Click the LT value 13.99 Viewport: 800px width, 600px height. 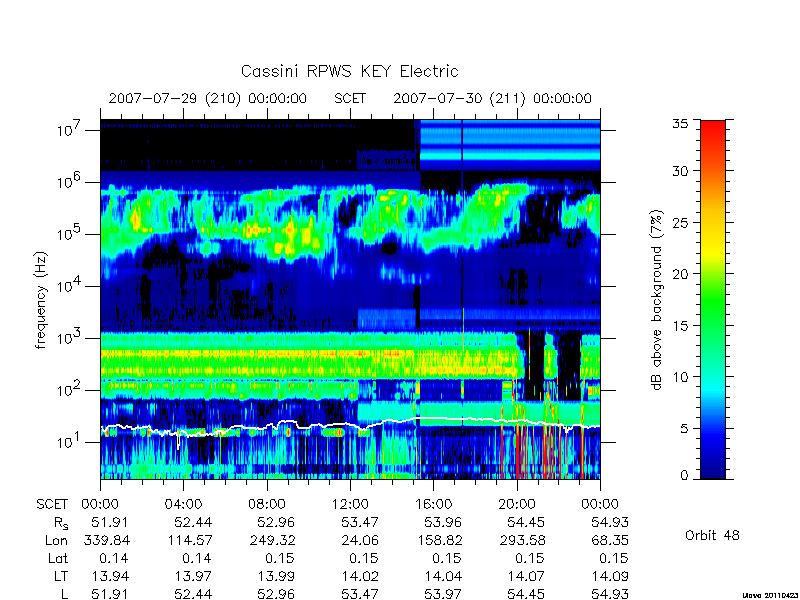(277, 576)
